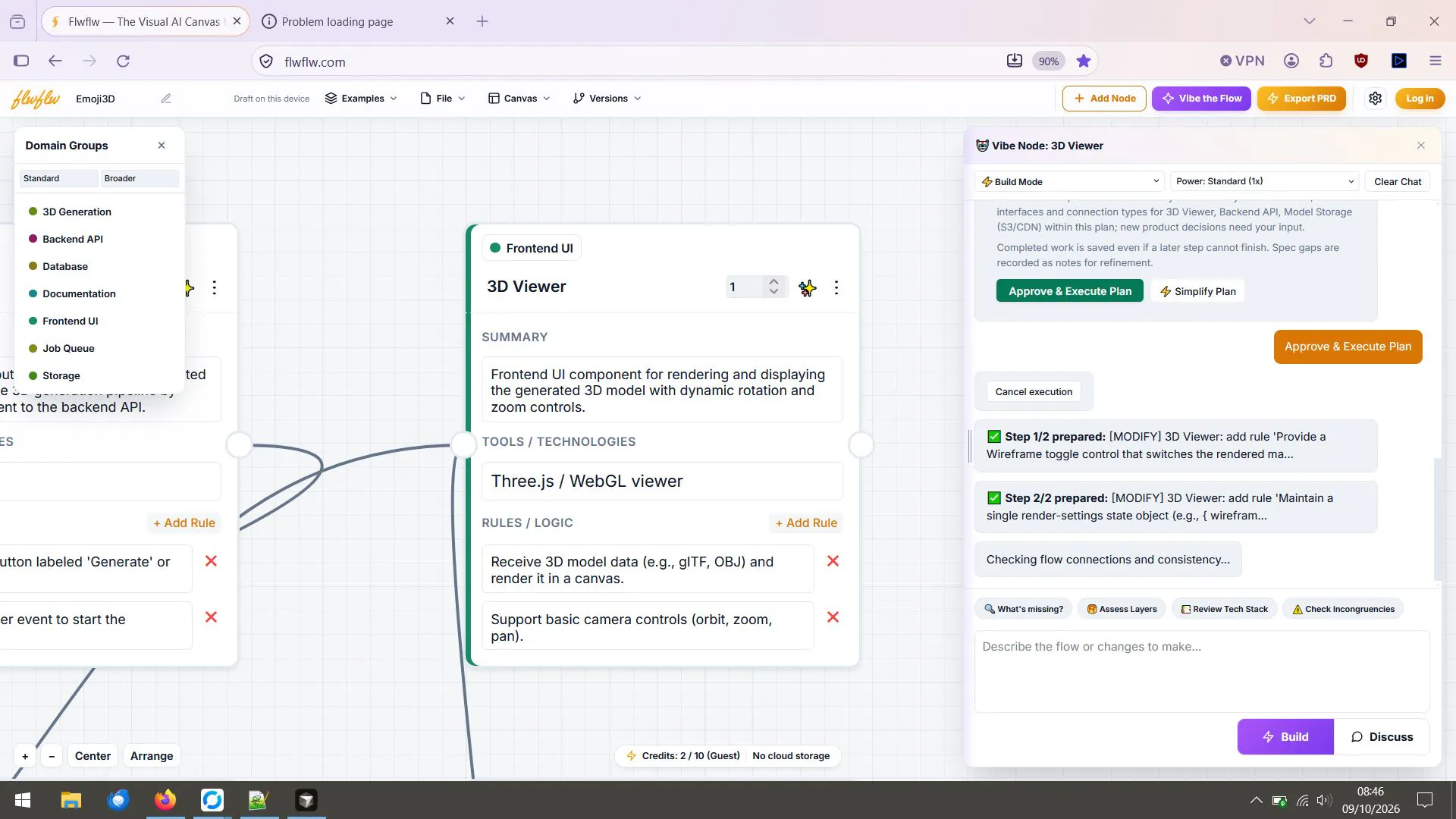
Task: Select Broader domain group toggle
Action: (x=140, y=178)
